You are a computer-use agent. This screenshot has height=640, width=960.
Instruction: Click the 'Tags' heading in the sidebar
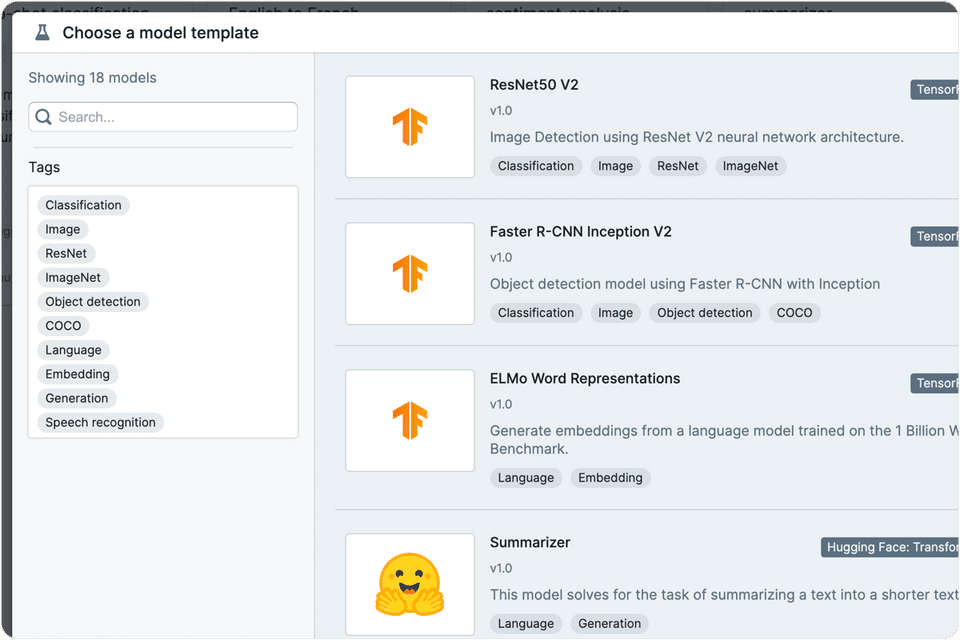pos(44,167)
